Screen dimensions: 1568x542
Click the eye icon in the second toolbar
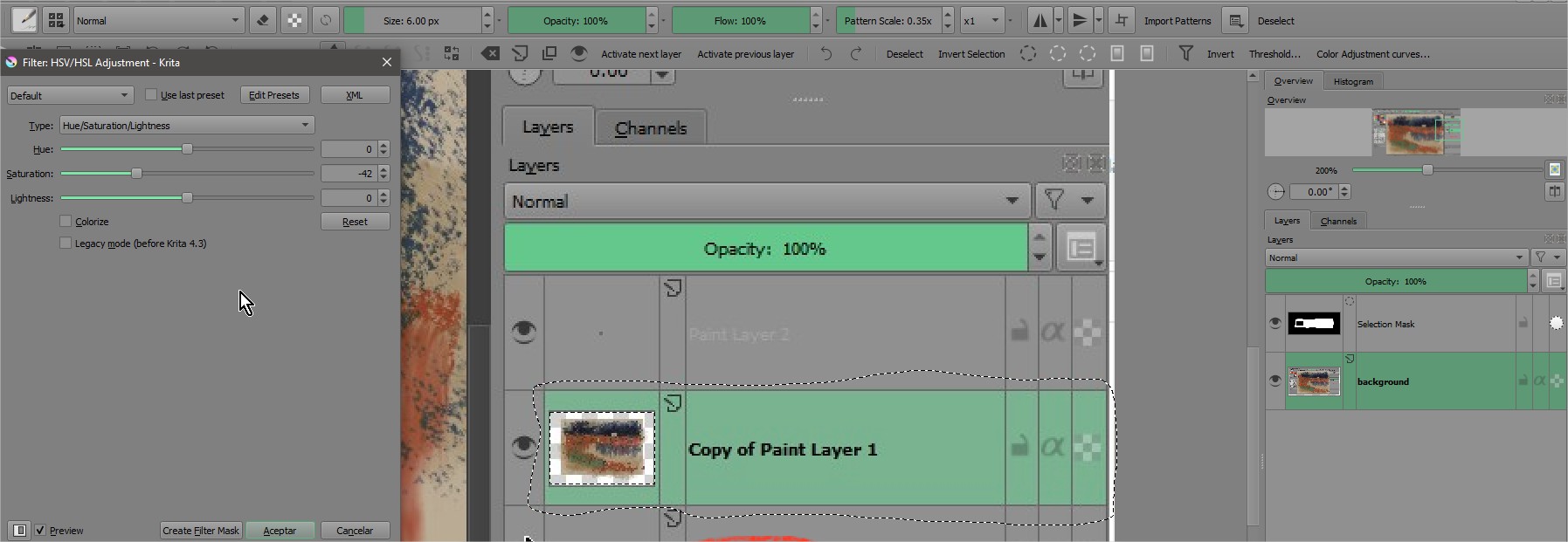point(578,54)
